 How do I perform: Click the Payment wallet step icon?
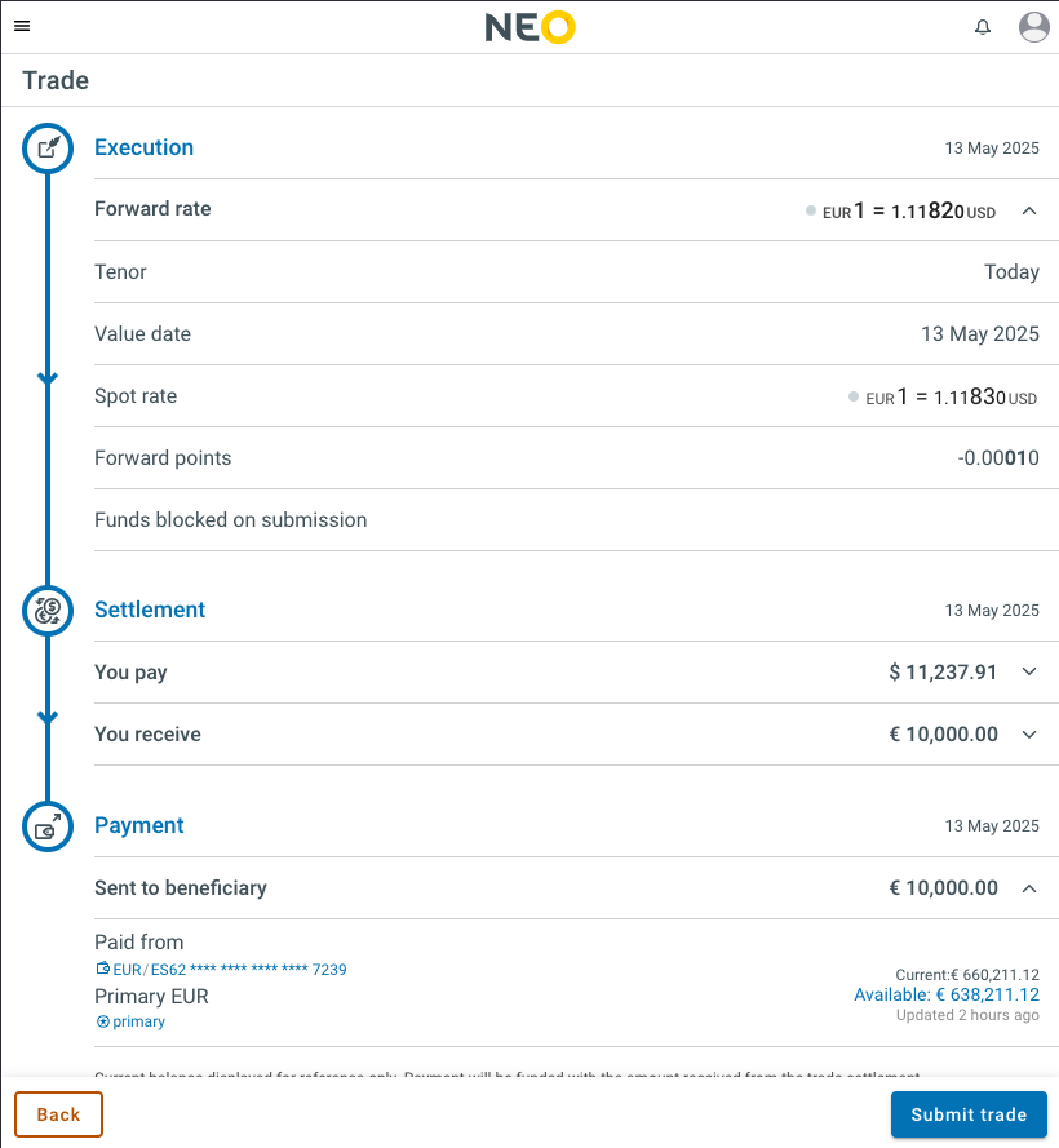(47, 826)
